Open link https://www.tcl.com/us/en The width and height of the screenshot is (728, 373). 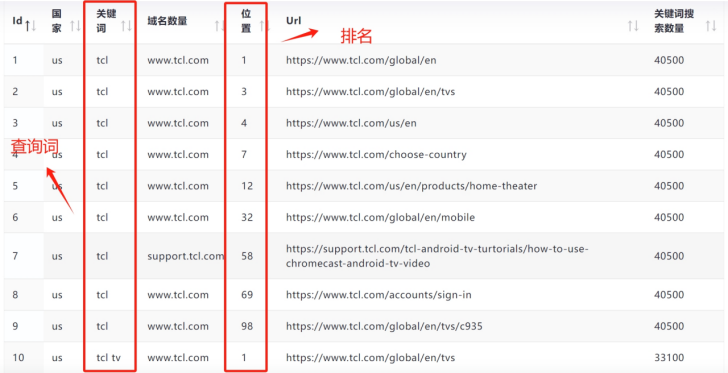pyautogui.click(x=351, y=123)
